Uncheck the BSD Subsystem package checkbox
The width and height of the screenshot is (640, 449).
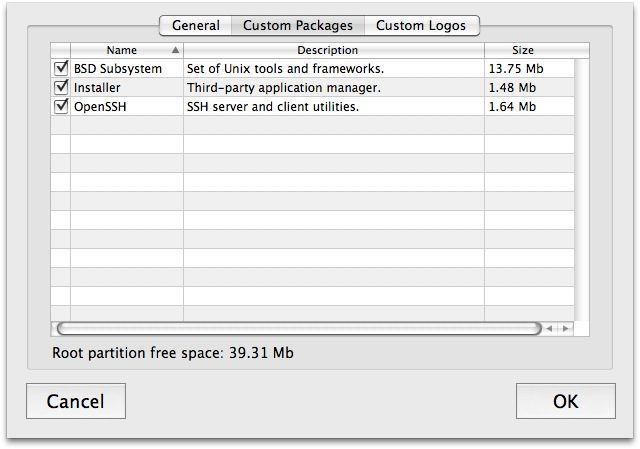pyautogui.click(x=61, y=69)
